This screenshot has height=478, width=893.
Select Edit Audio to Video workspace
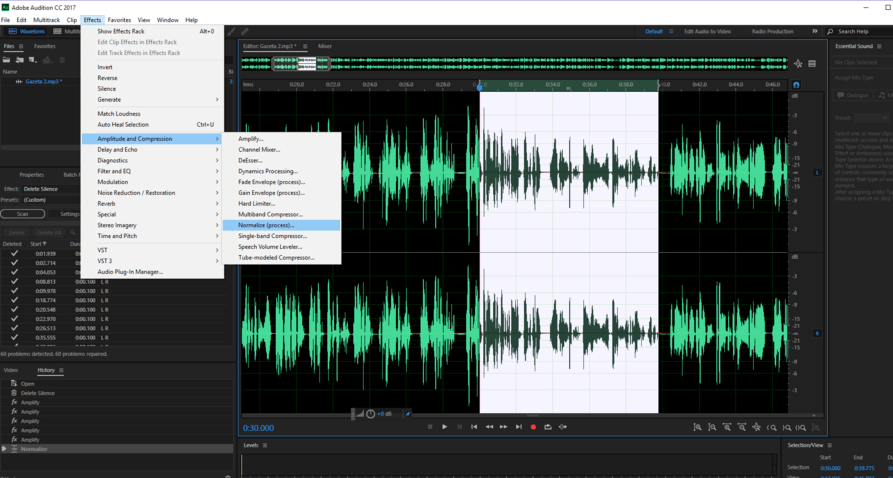pos(707,31)
